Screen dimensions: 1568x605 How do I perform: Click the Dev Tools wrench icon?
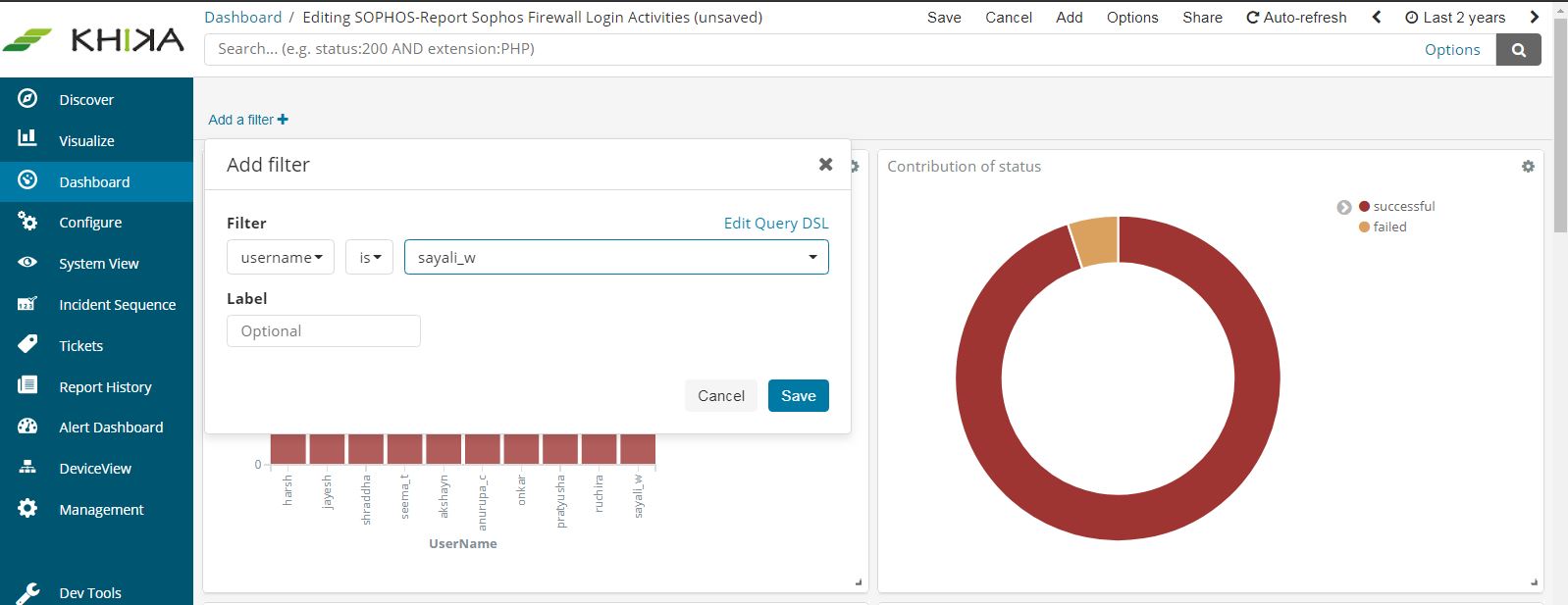tap(27, 592)
